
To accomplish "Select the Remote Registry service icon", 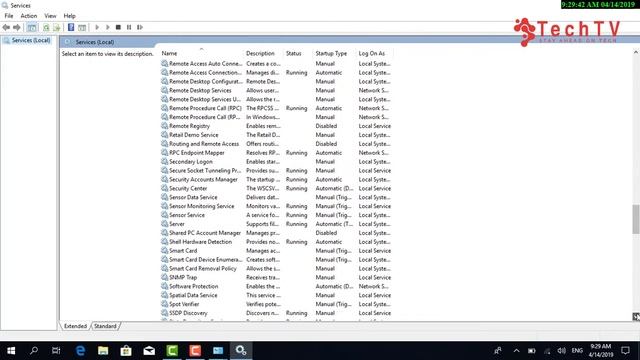I will (x=164, y=126).
